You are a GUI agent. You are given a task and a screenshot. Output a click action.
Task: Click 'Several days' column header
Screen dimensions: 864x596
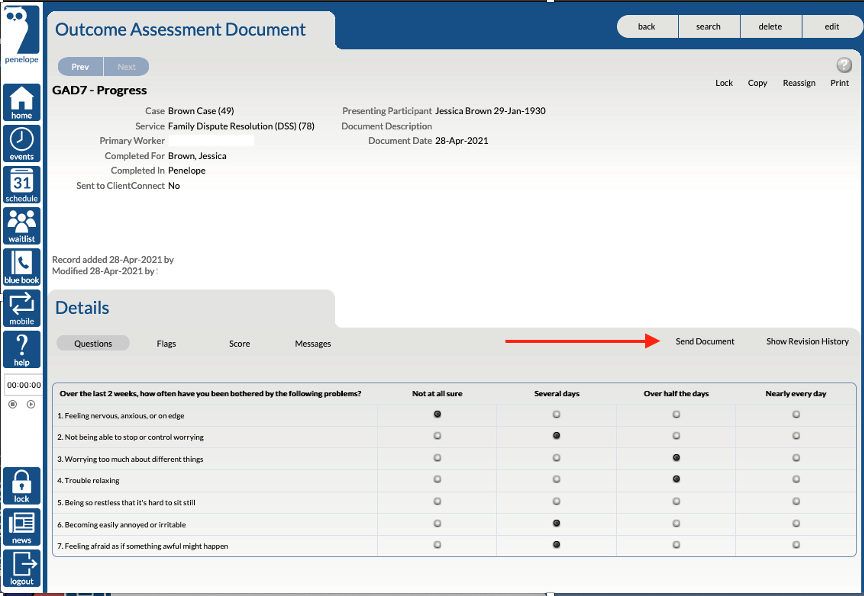tap(557, 393)
